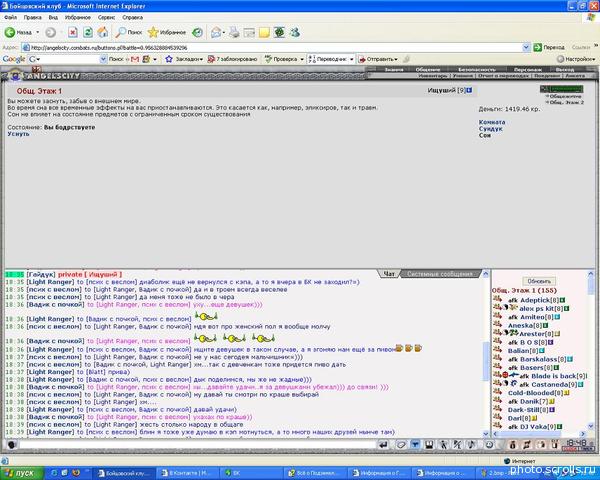
Task: Click the Stop loading red X icon
Action: [x=73, y=33]
